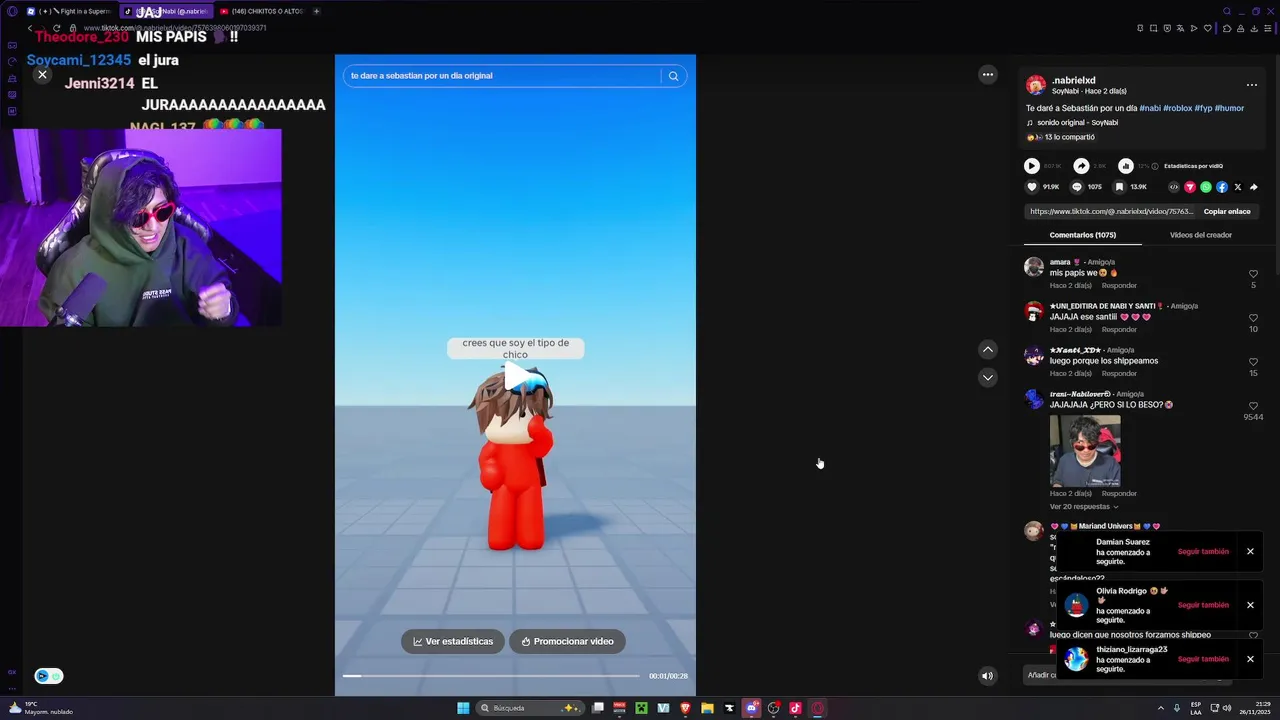Open Ver estadísticas button

tap(453, 641)
